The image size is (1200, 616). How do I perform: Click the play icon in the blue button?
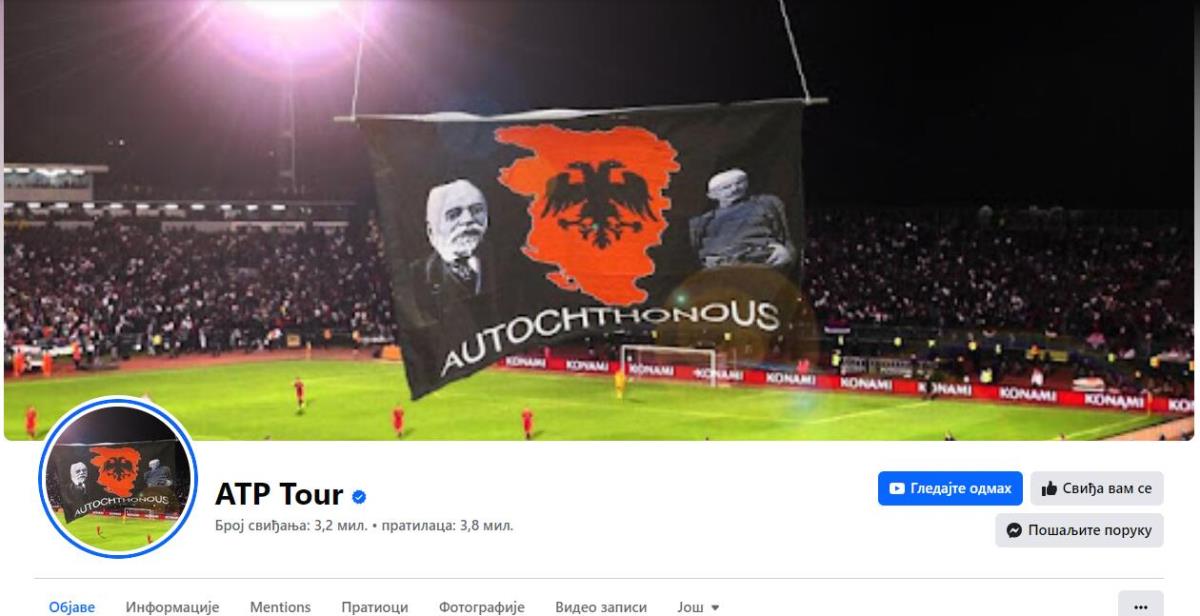pyautogui.click(x=897, y=489)
